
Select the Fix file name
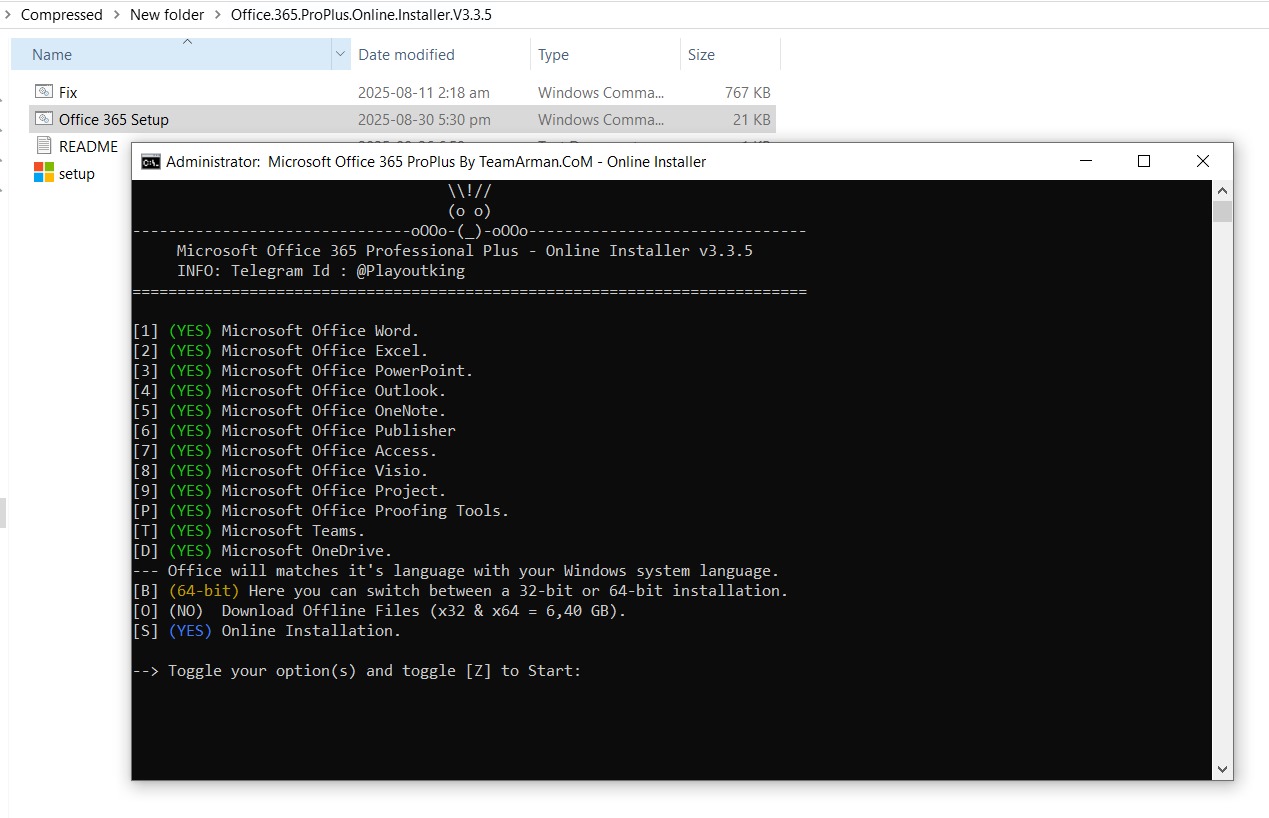click(x=68, y=92)
